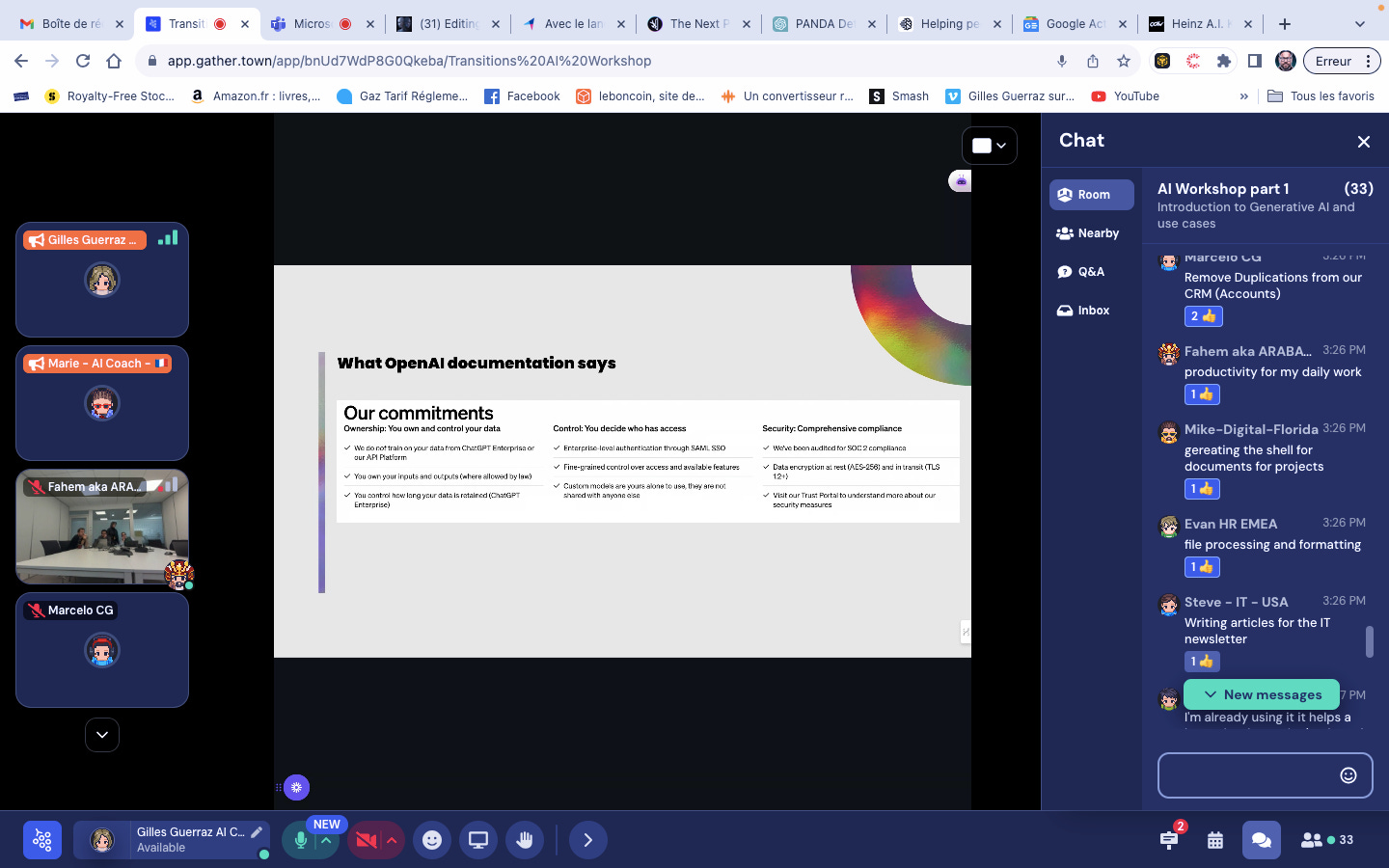This screenshot has width=1389, height=868.
Task: Close the Chat panel
Action: (x=1364, y=142)
